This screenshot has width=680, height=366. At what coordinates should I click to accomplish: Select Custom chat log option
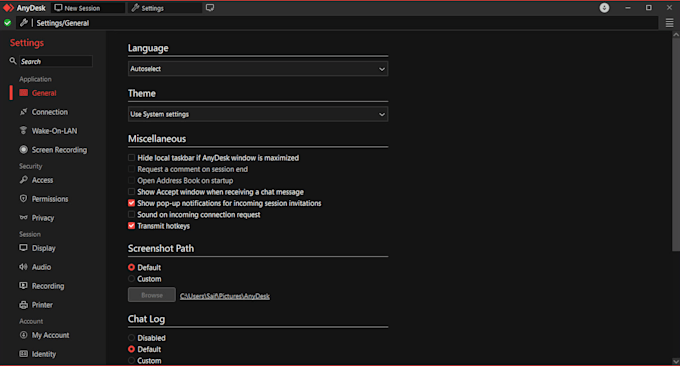(131, 360)
